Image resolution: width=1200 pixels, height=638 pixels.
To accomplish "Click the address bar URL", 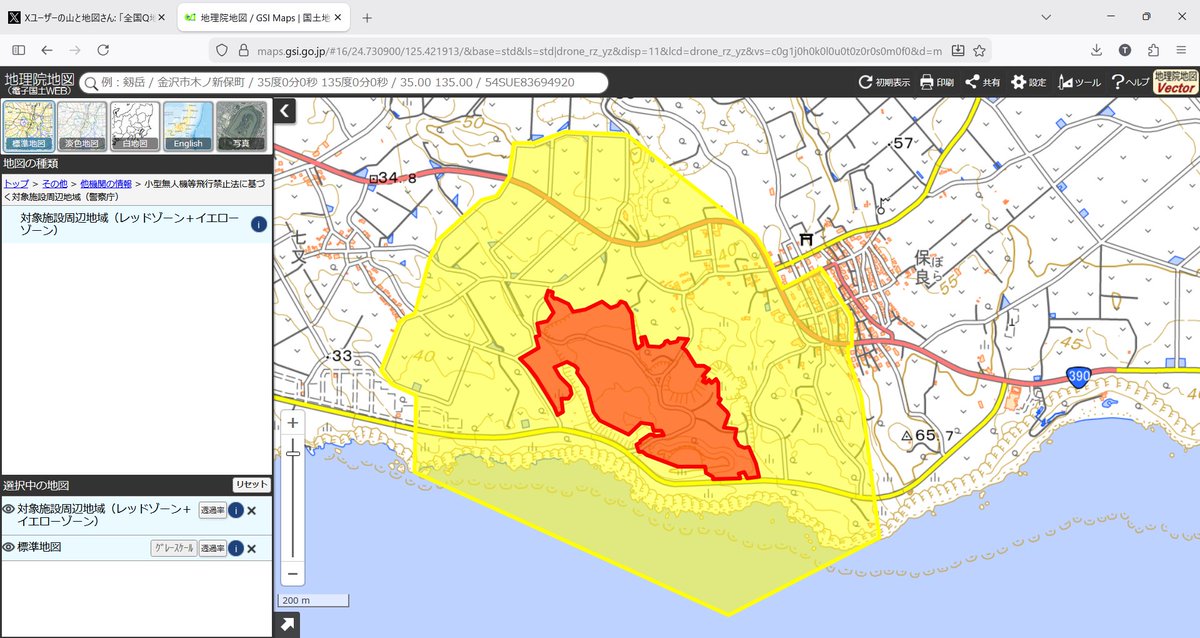I will pyautogui.click(x=598, y=50).
